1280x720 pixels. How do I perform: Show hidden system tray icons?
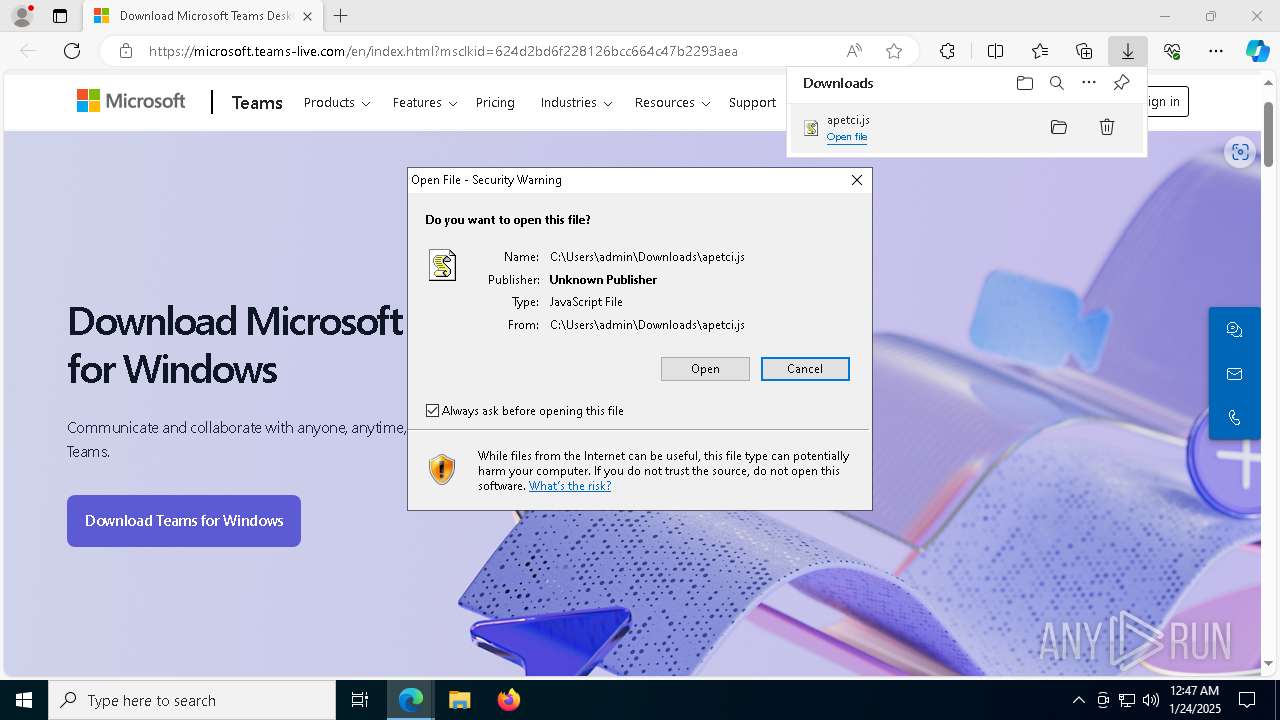tap(1078, 700)
